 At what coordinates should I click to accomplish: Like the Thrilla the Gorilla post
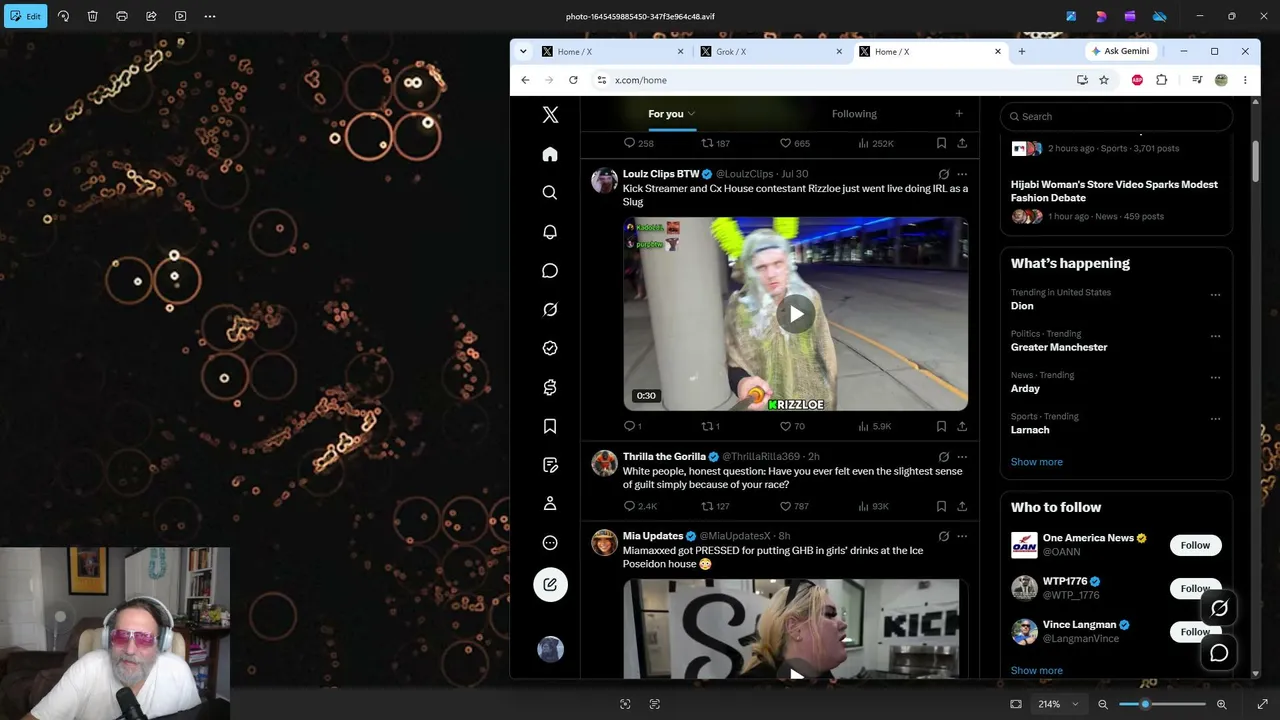point(794,506)
